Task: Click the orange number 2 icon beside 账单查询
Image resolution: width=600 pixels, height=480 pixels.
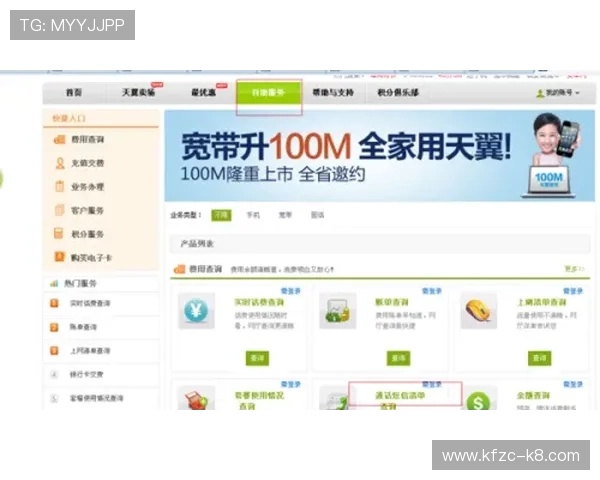Action: click(54, 327)
